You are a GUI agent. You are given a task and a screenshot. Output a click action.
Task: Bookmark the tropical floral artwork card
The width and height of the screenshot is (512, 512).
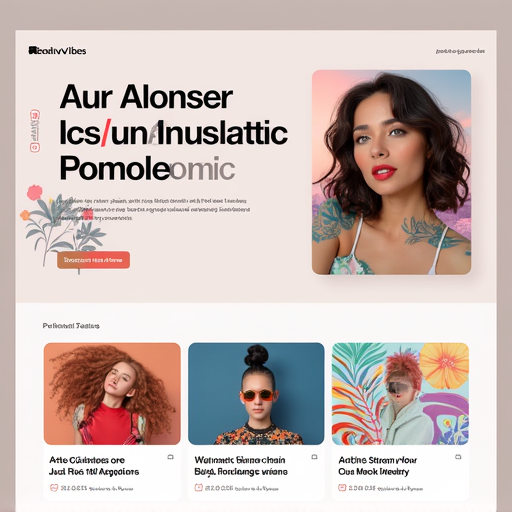(458, 457)
